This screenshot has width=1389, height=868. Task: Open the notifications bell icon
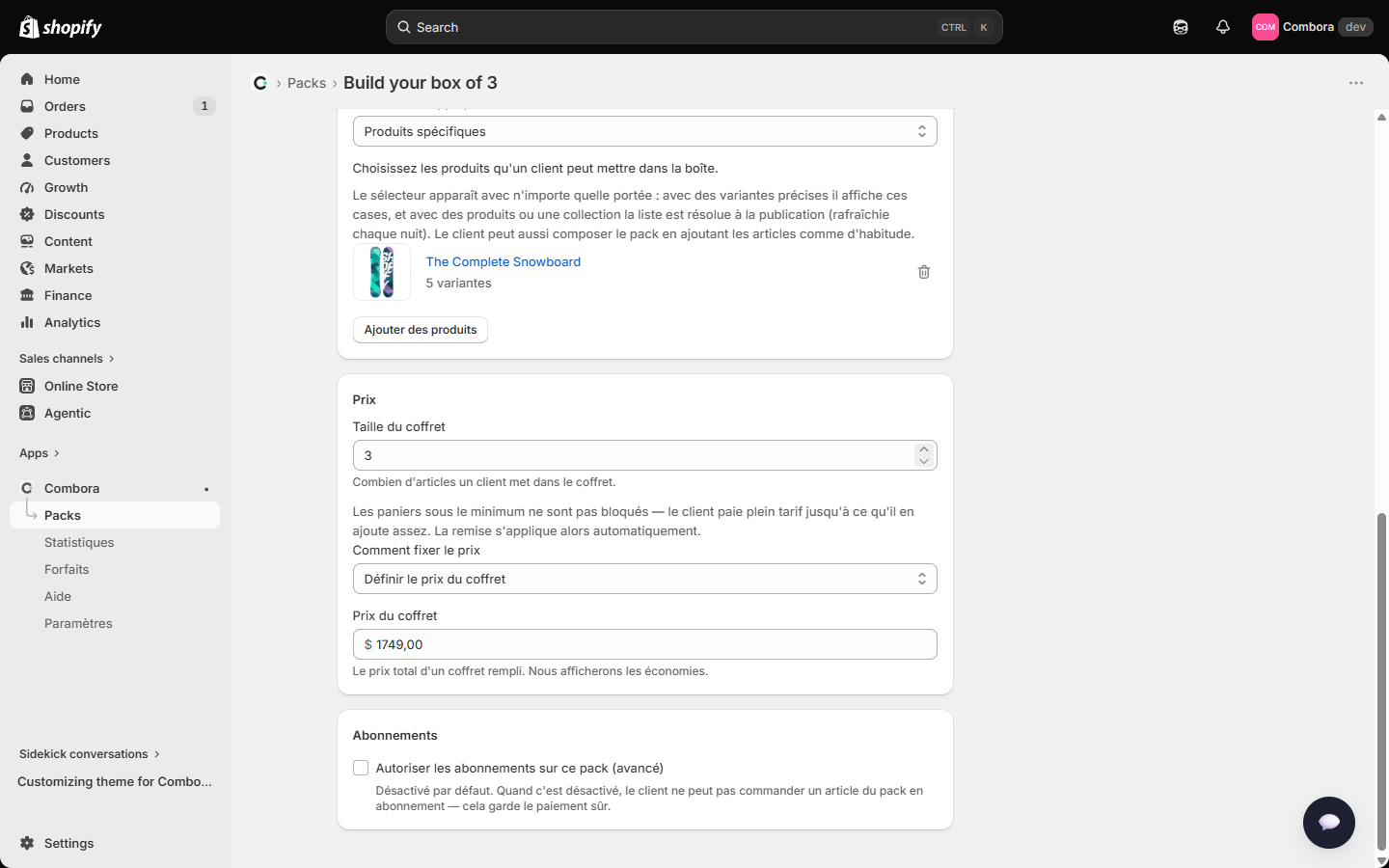point(1222,27)
